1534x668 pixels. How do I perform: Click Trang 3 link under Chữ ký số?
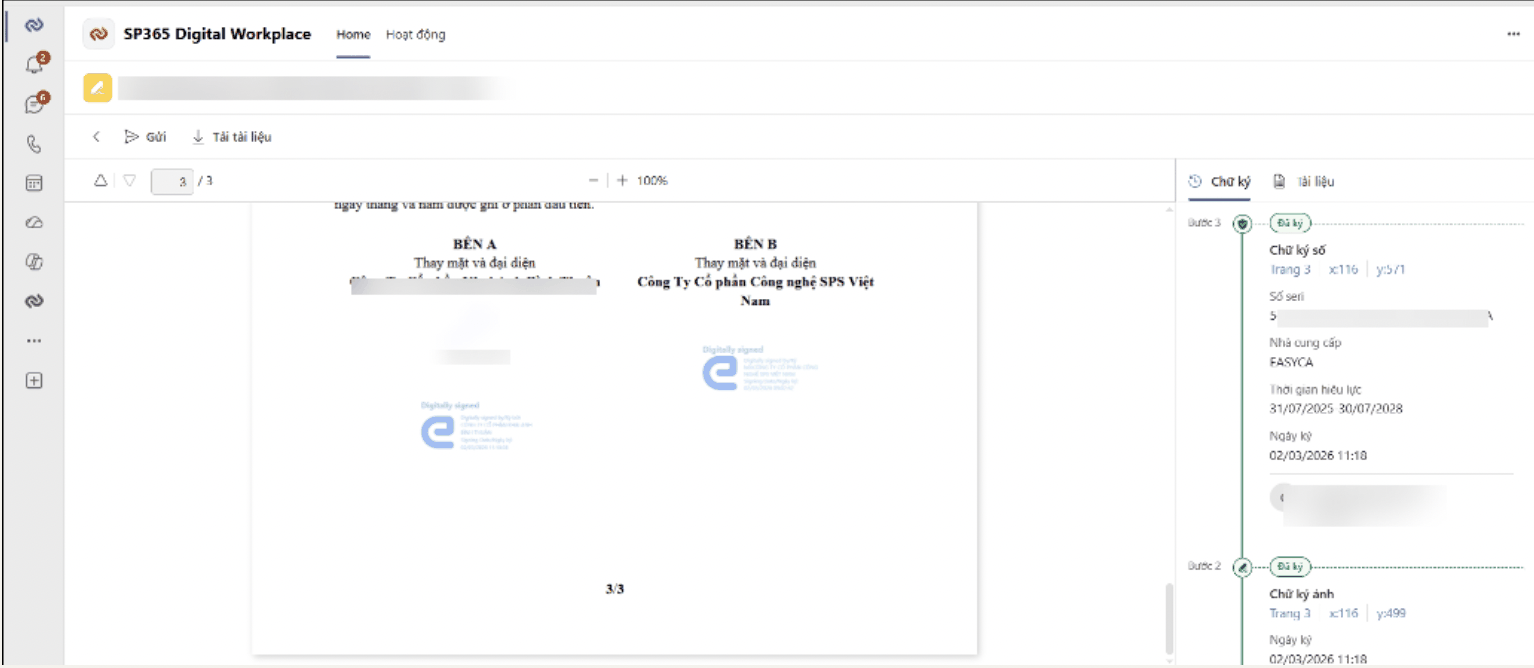tap(1290, 270)
